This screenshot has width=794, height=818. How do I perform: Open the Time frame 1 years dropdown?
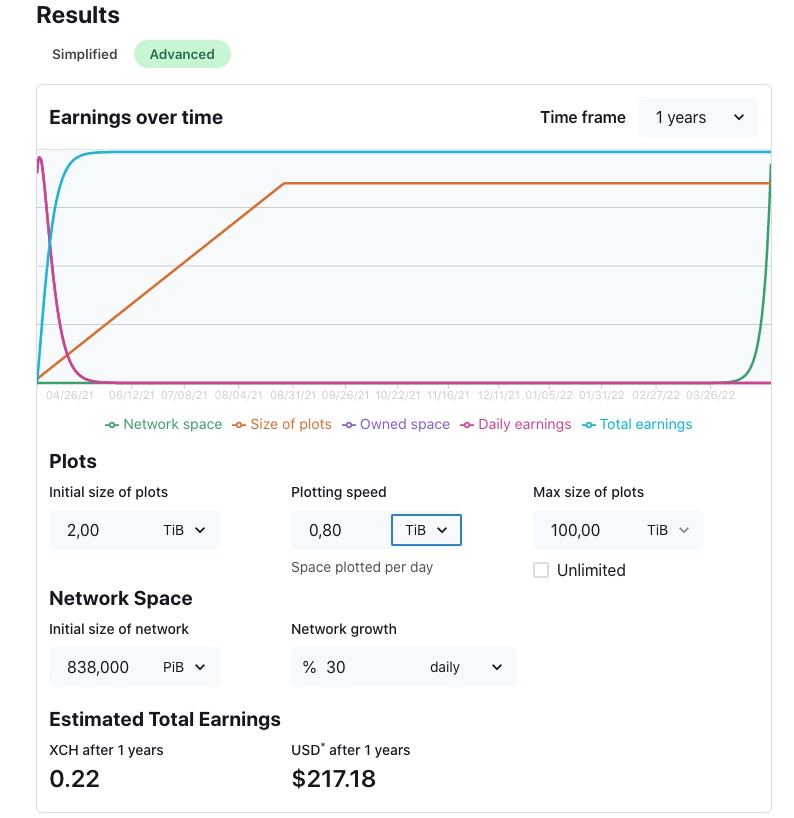point(698,117)
